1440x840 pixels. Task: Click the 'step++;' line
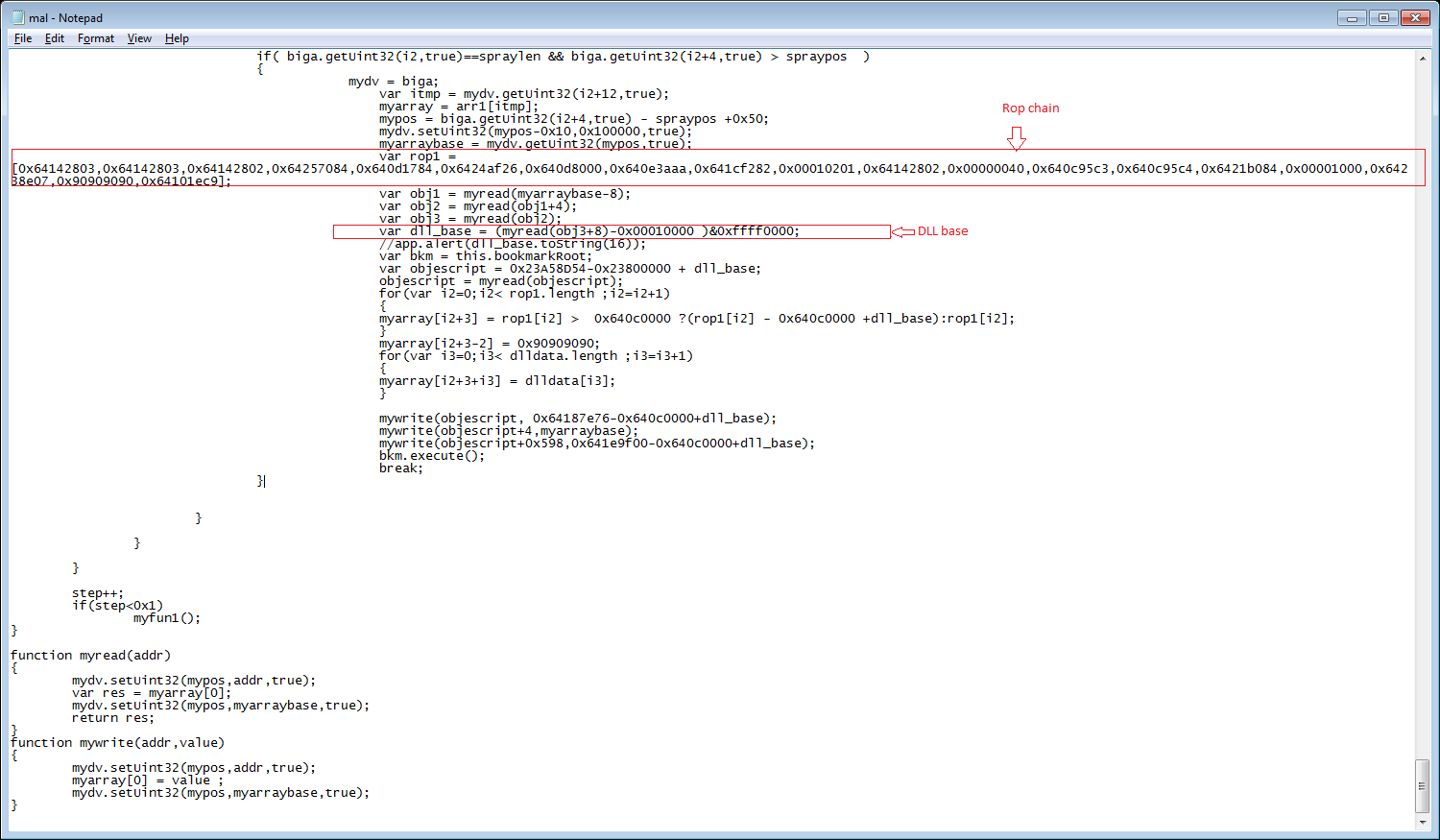pyautogui.click(x=98, y=593)
